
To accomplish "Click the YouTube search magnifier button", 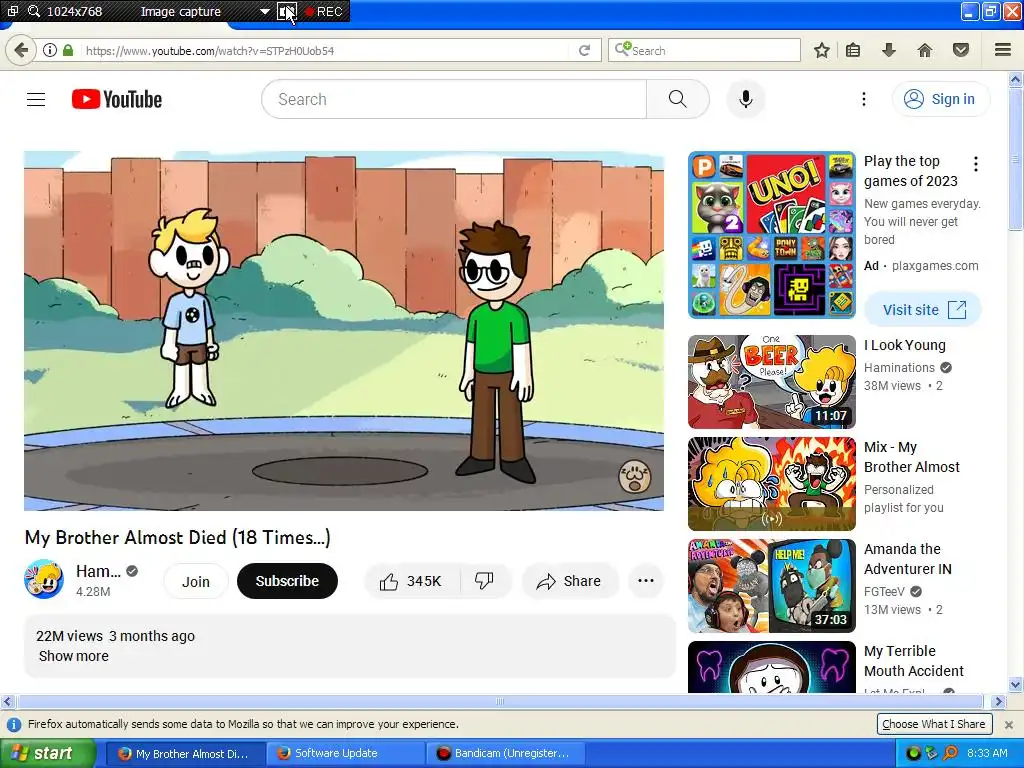I will tap(677, 99).
